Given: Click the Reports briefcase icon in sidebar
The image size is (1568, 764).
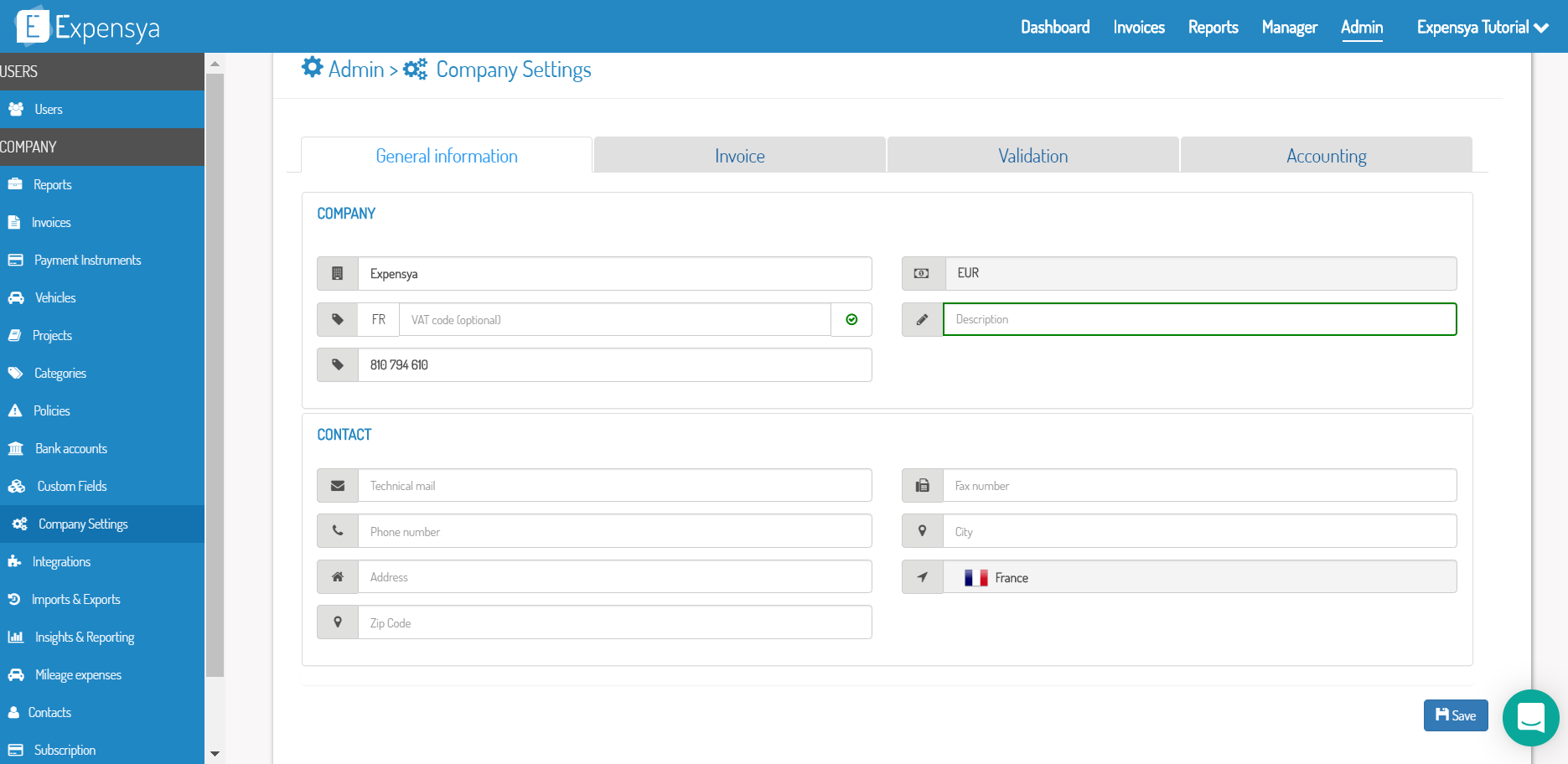Looking at the screenshot, I should point(15,184).
